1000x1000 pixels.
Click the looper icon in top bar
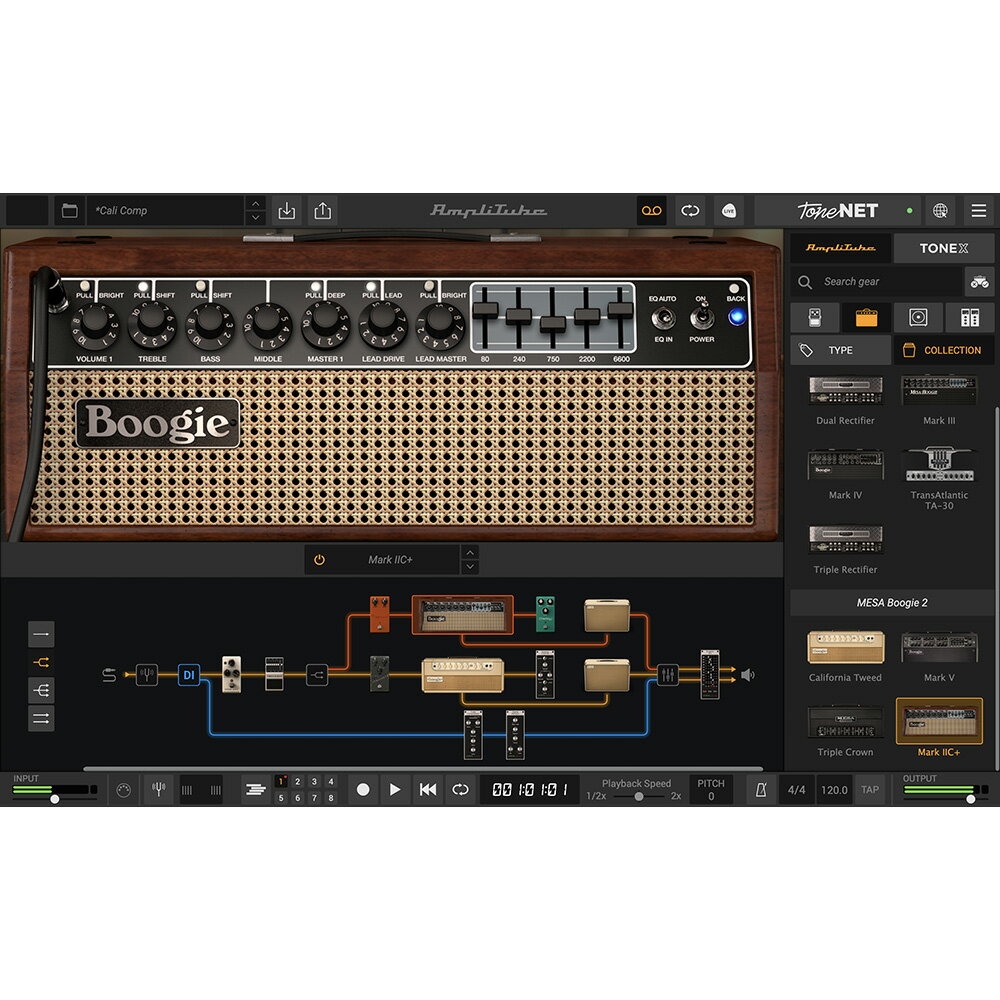pos(690,210)
